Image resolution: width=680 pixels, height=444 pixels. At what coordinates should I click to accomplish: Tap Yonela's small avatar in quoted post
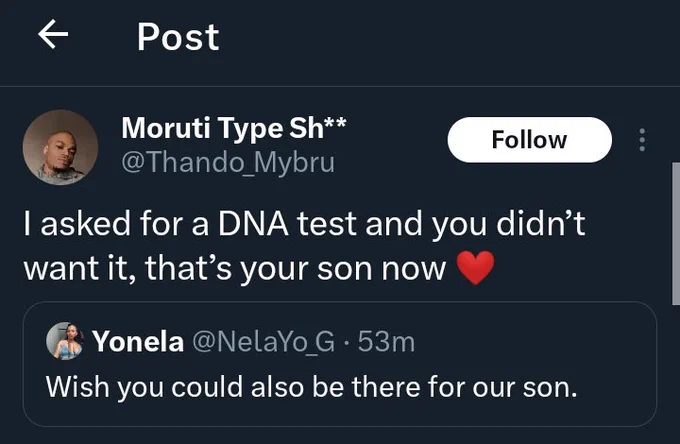tap(65, 341)
